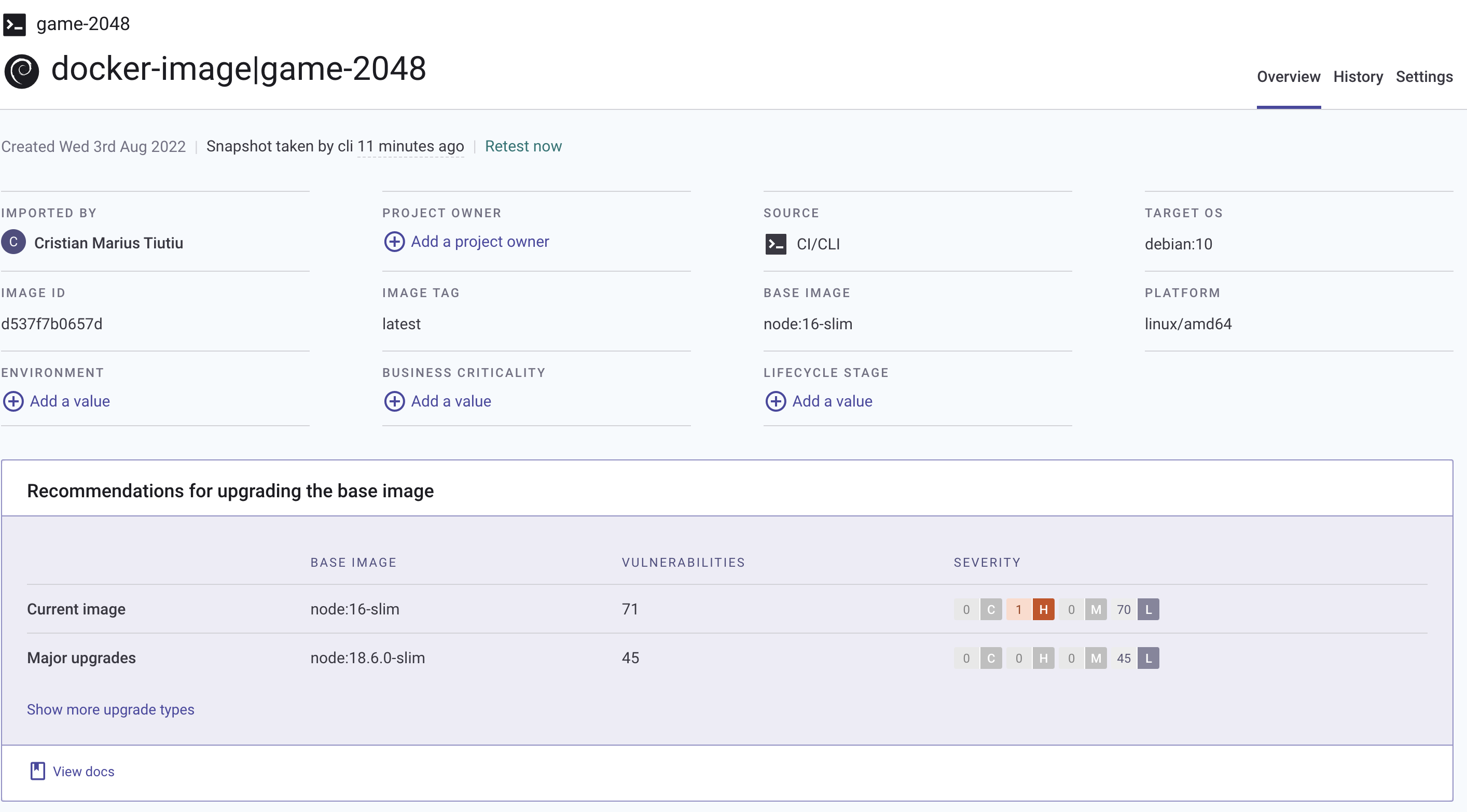
Task: Click Recommendations for upgrading the base image heading
Action: [230, 491]
